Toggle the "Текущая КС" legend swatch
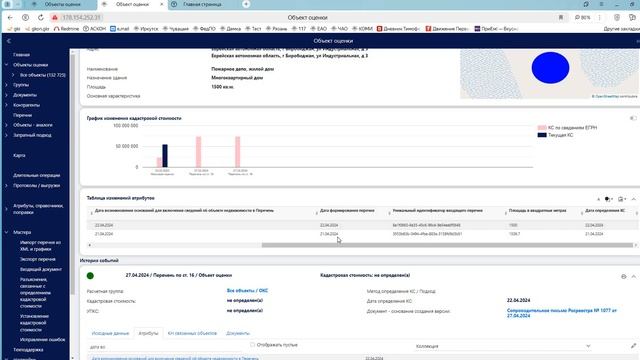 542,135
